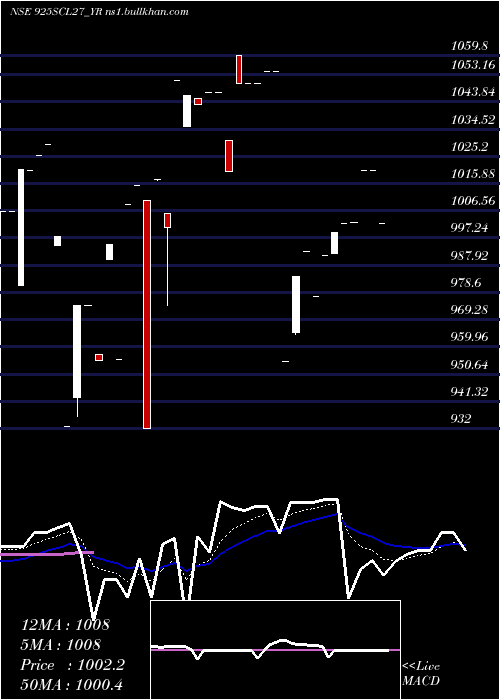Click the <<Live MACD label
Viewport: 500px width, 700px height.
(x=421, y=674)
